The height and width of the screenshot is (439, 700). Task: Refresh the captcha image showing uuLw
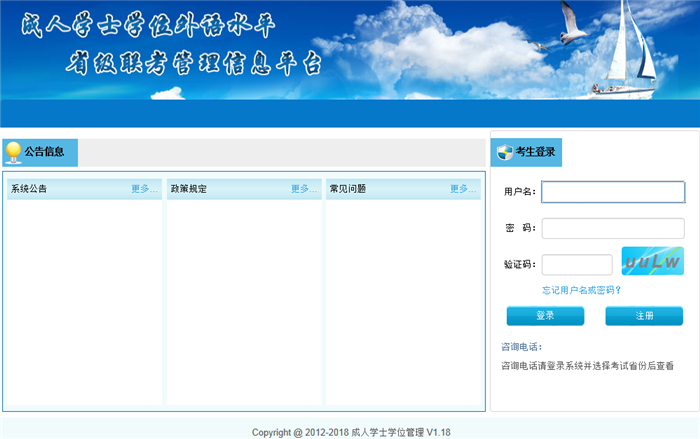point(652,261)
